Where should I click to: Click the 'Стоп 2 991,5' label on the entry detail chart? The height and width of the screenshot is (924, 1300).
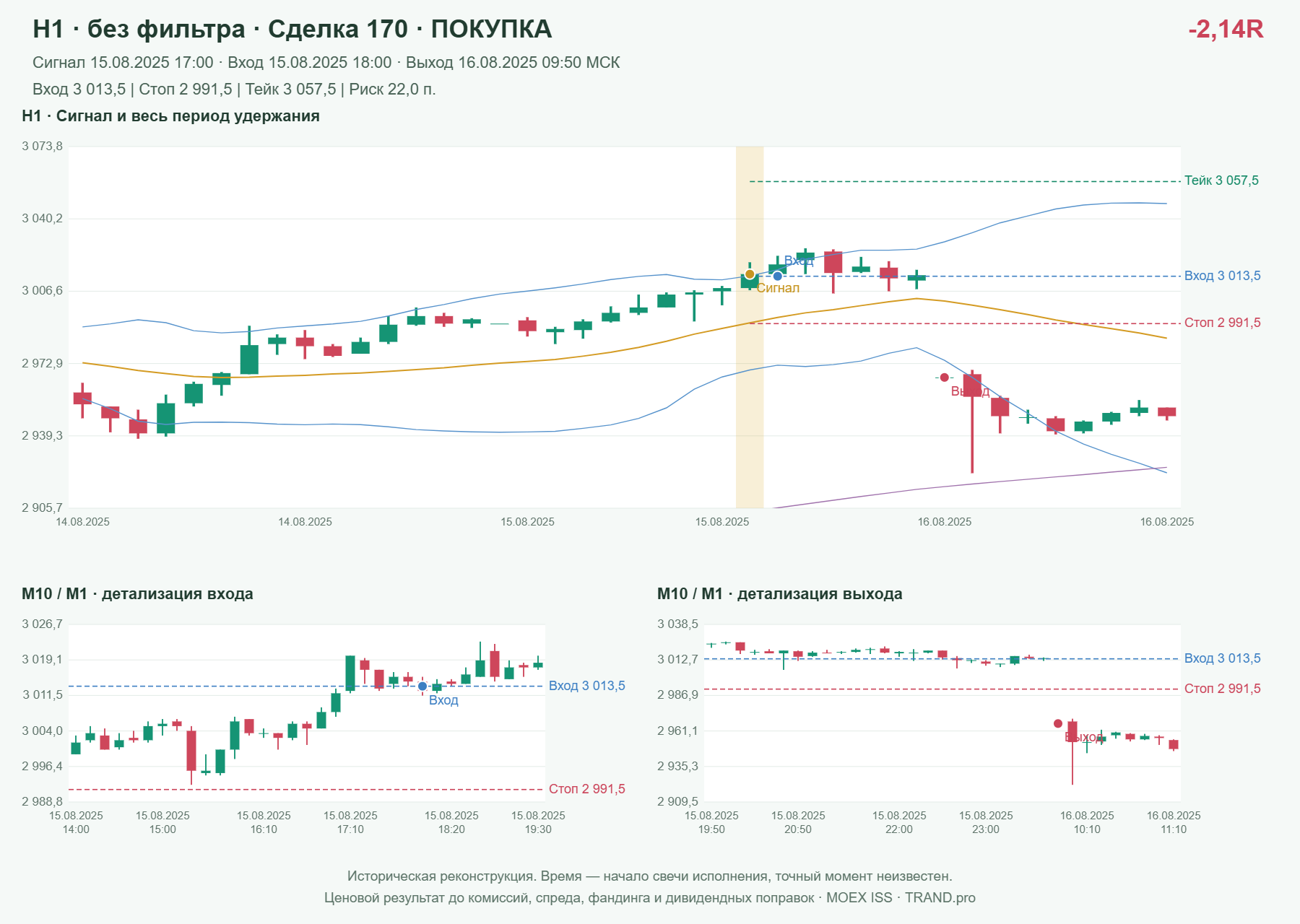click(x=586, y=789)
